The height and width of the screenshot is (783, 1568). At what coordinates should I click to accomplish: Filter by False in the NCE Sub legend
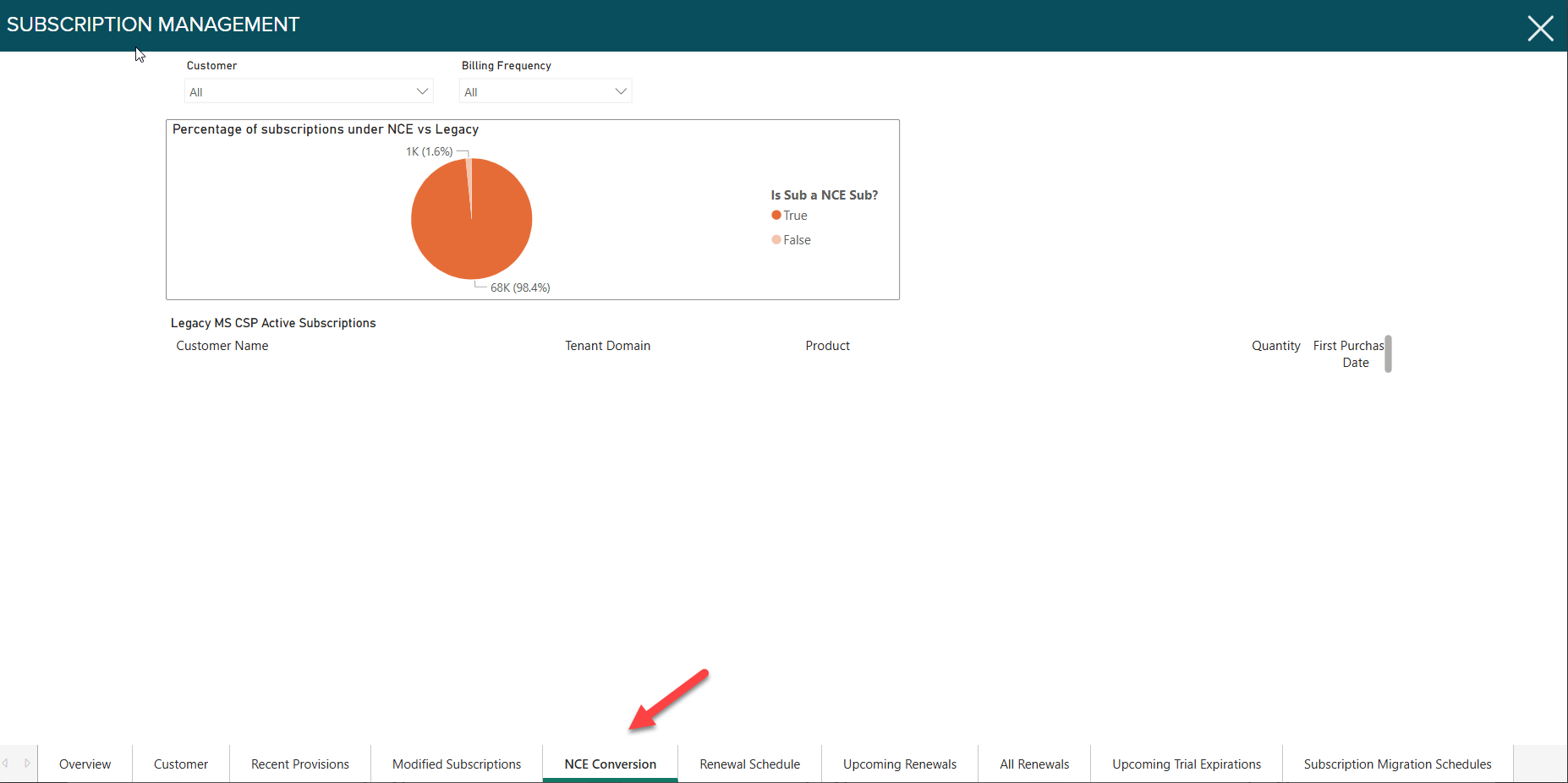(793, 239)
